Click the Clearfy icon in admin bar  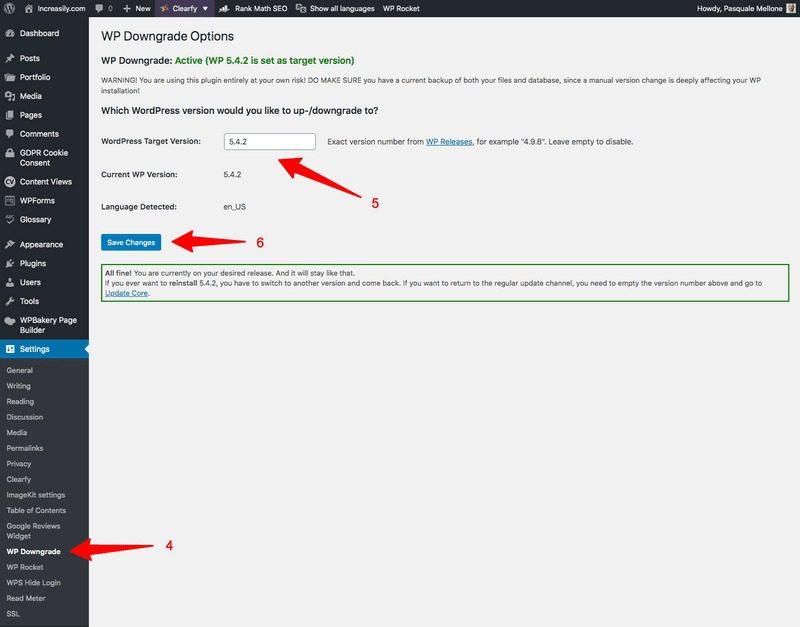tap(164, 8)
